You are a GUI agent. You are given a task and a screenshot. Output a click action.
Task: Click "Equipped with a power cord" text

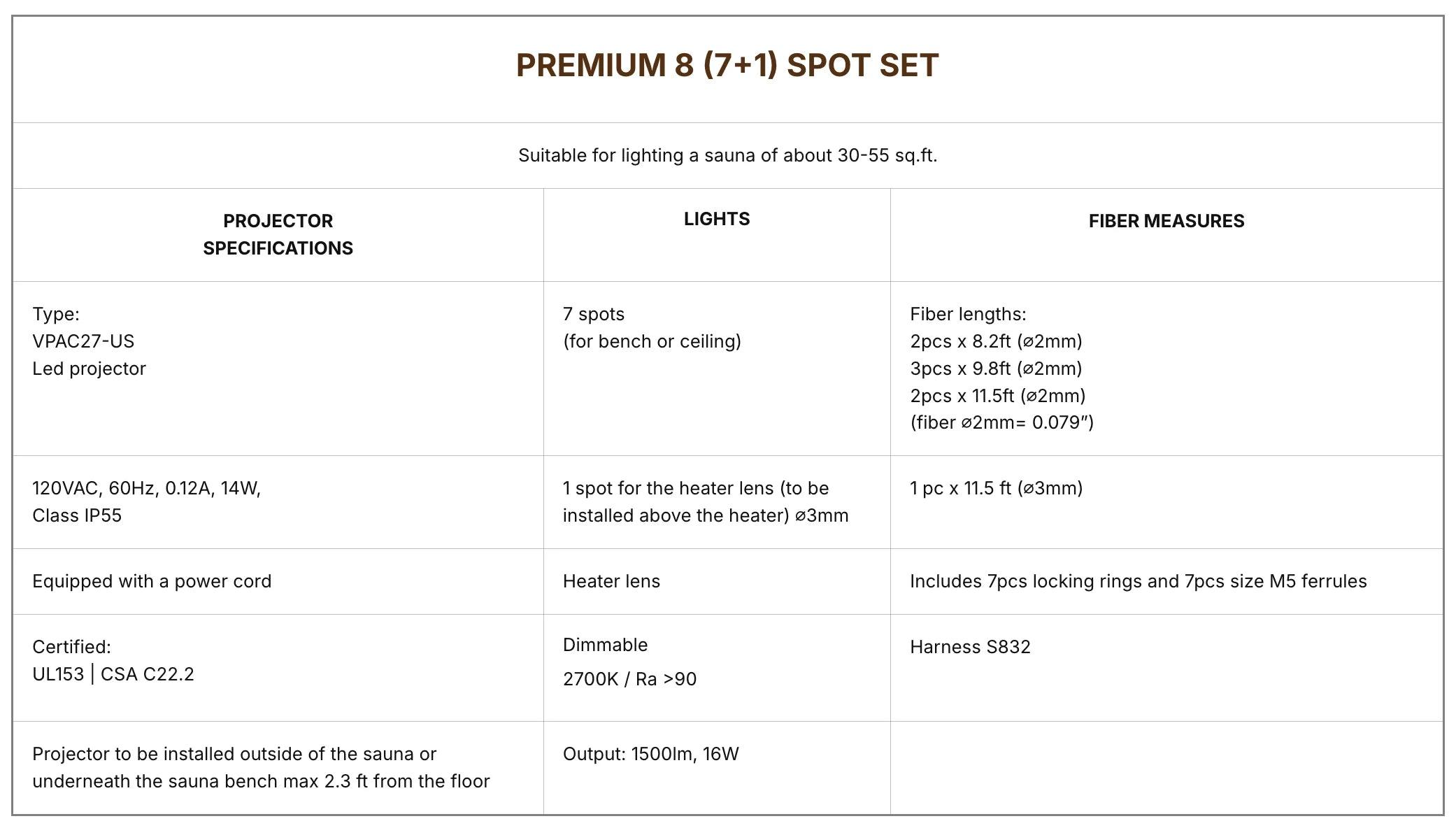152,581
